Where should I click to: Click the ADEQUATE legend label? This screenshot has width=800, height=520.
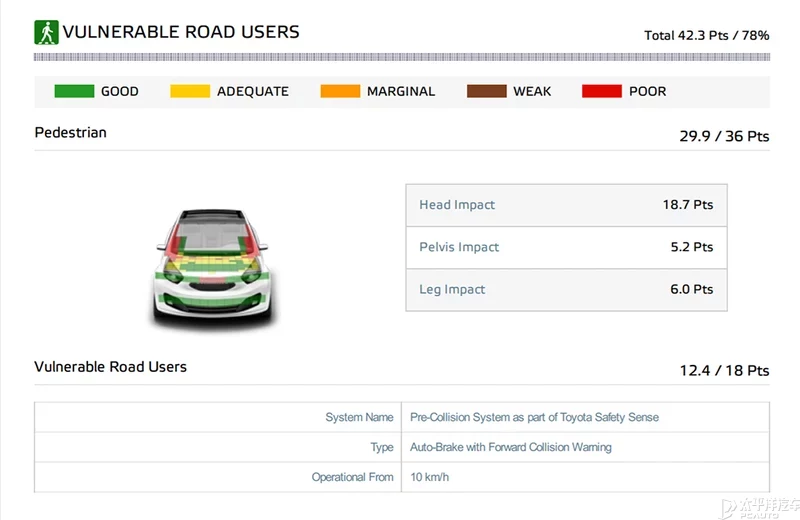point(253,91)
